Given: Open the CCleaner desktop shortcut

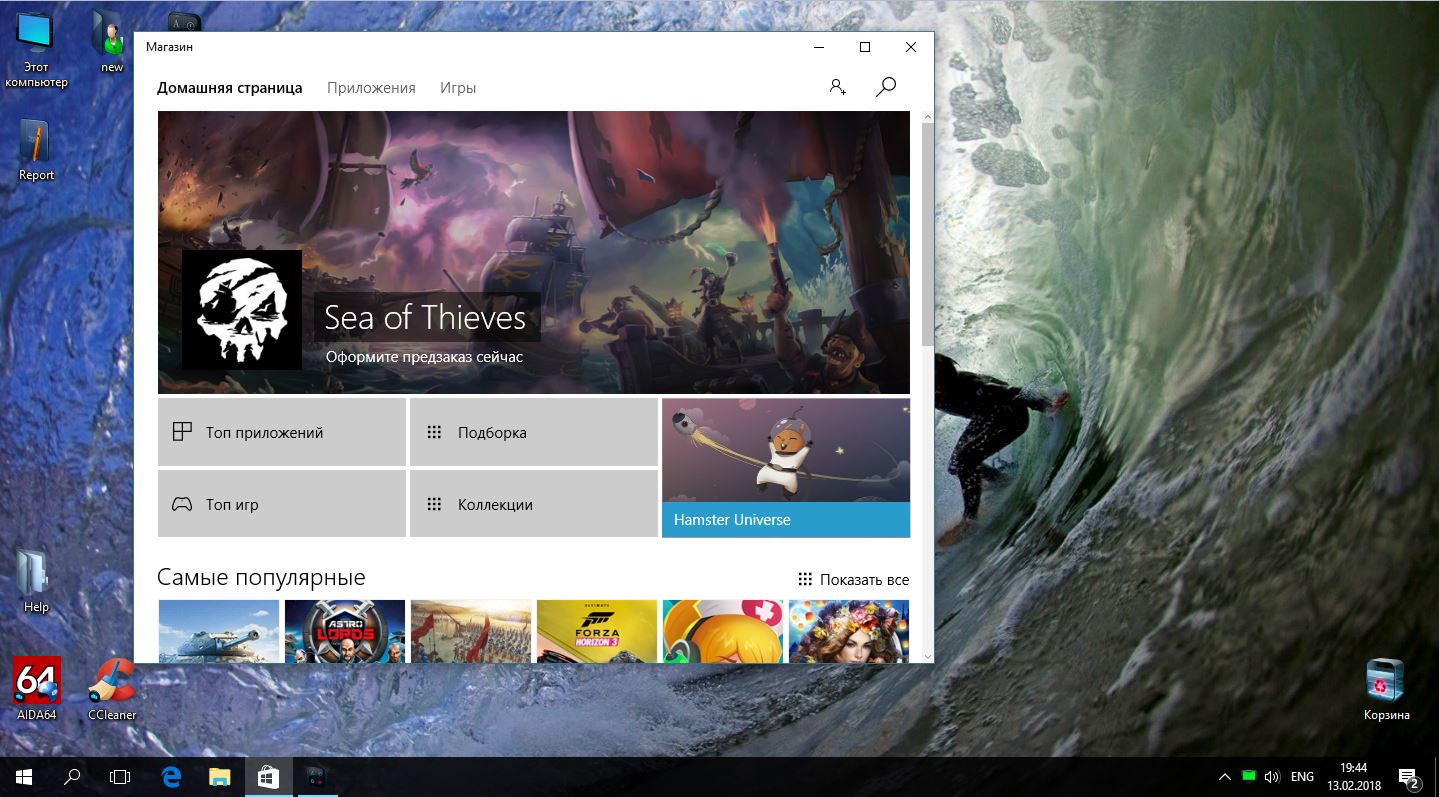Looking at the screenshot, I should pos(112,683).
